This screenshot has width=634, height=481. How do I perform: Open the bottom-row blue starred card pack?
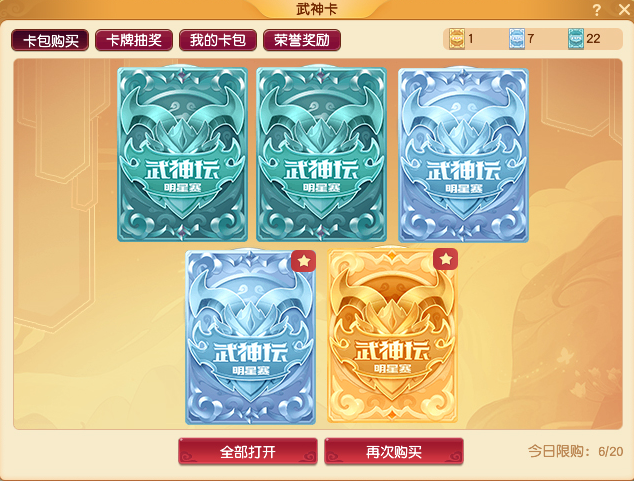click(x=250, y=338)
